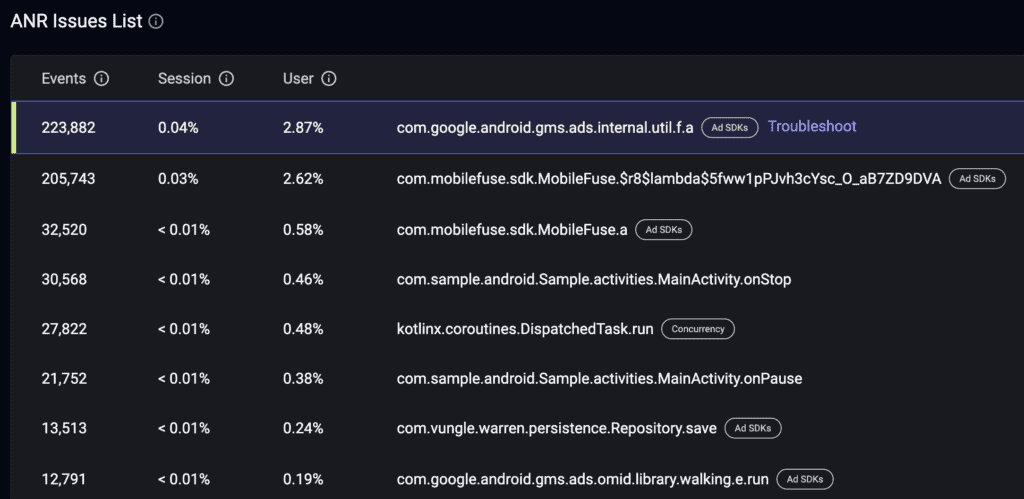Click the 27,822 events value
The width and height of the screenshot is (1024, 499).
pyautogui.click(x=64, y=329)
